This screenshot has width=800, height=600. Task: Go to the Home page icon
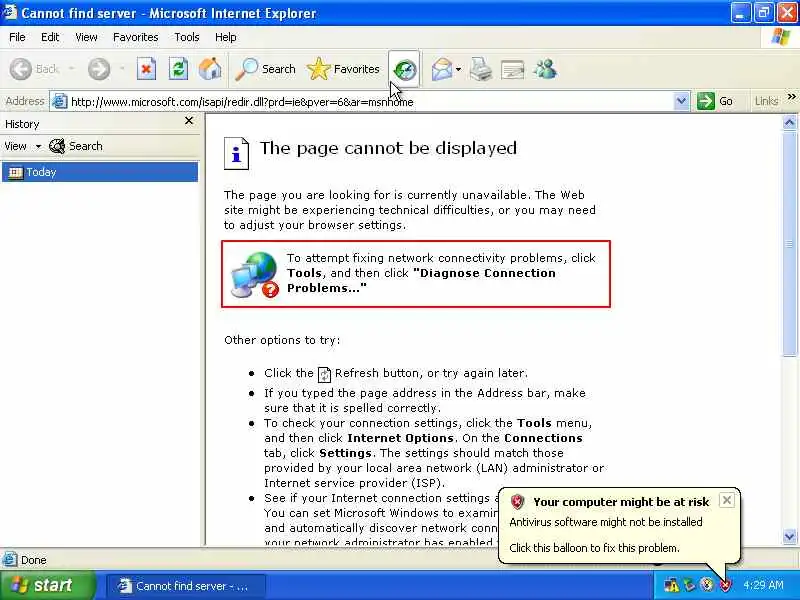point(210,69)
